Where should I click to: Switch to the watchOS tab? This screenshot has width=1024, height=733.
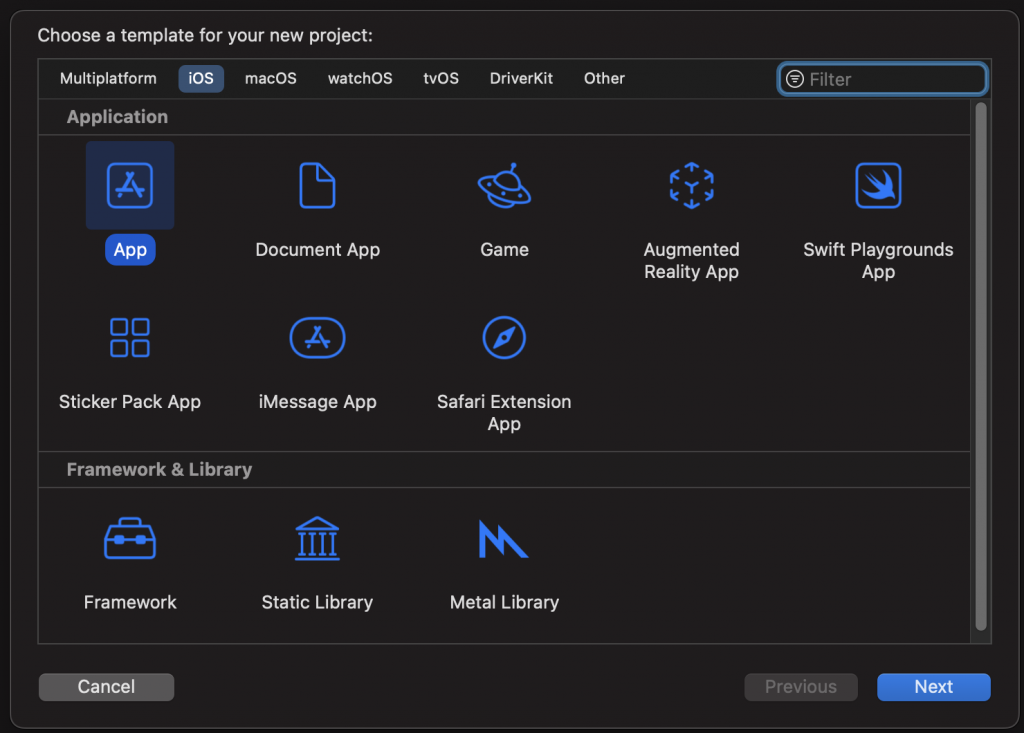(x=360, y=79)
